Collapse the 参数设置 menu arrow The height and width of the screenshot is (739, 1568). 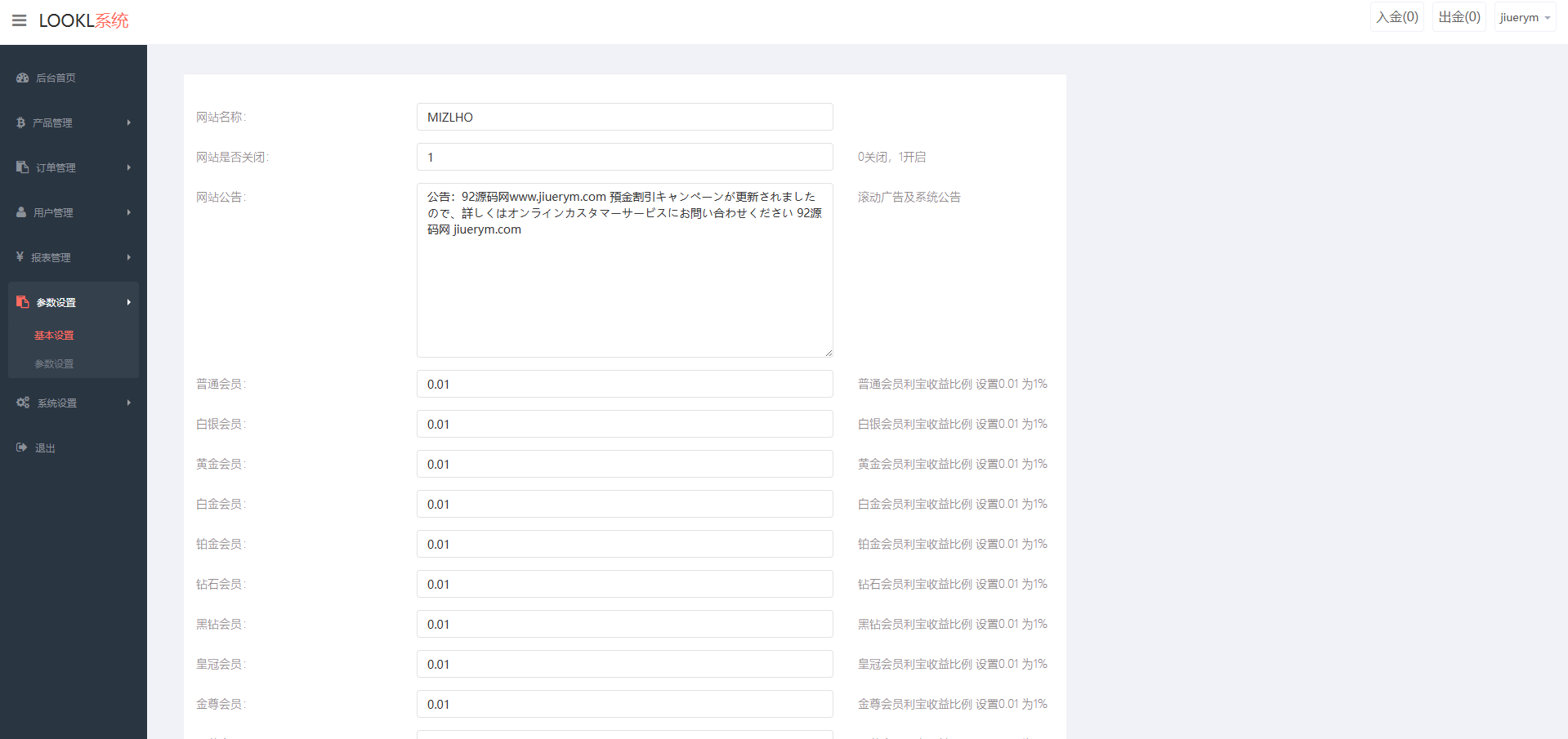point(128,302)
